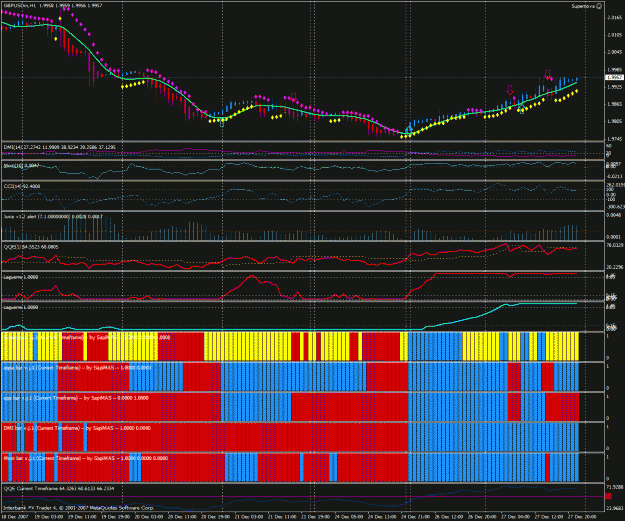Click price axis label 1.9865
625x521 pixels.
614,104
